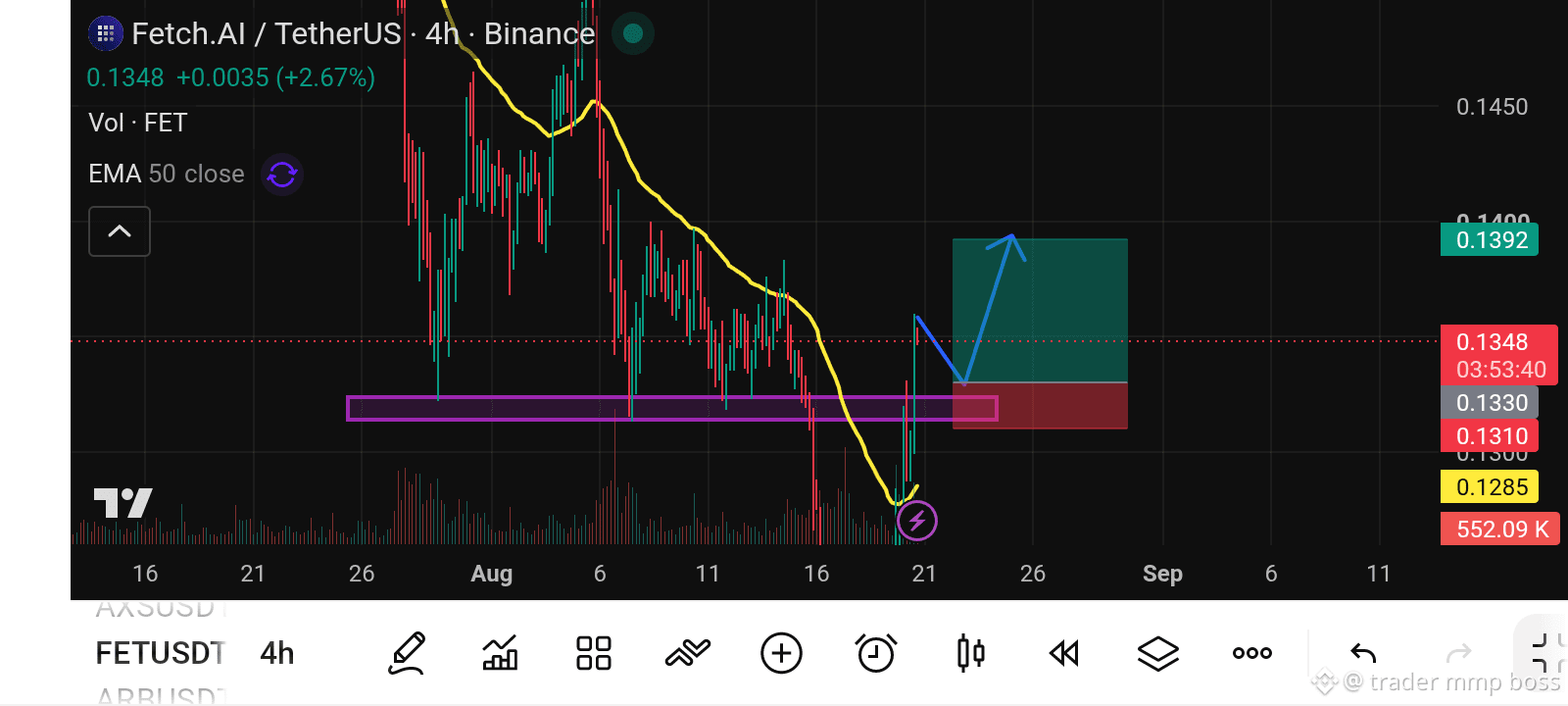Open the layout grid icon
Viewport: 1568px width, 706px height.
coord(593,653)
